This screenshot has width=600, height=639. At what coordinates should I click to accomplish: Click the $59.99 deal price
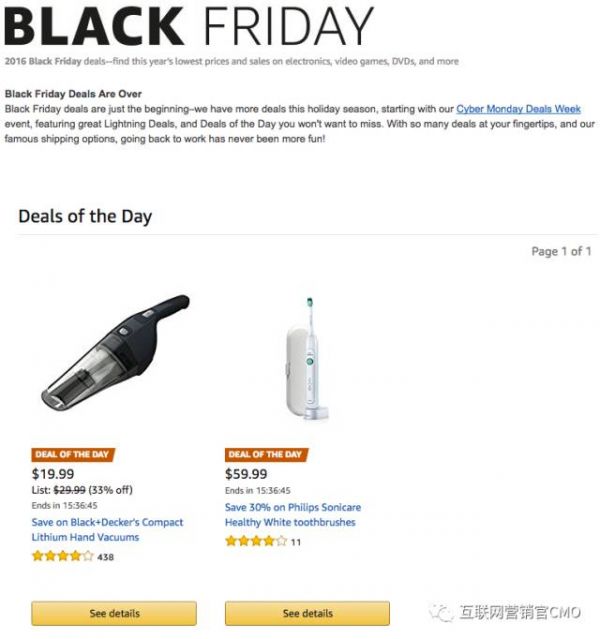point(246,474)
